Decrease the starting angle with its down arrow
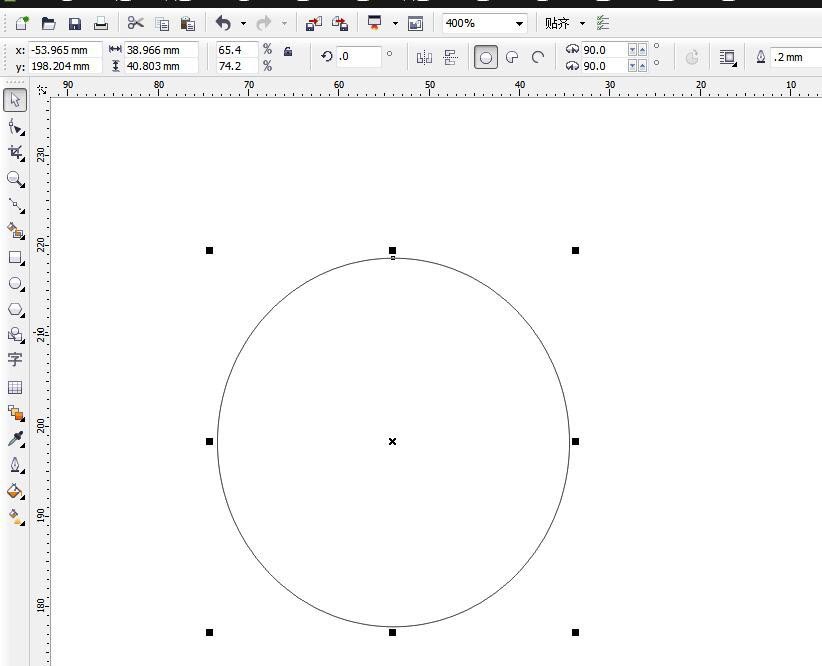This screenshot has height=666, width=822. [x=632, y=50]
